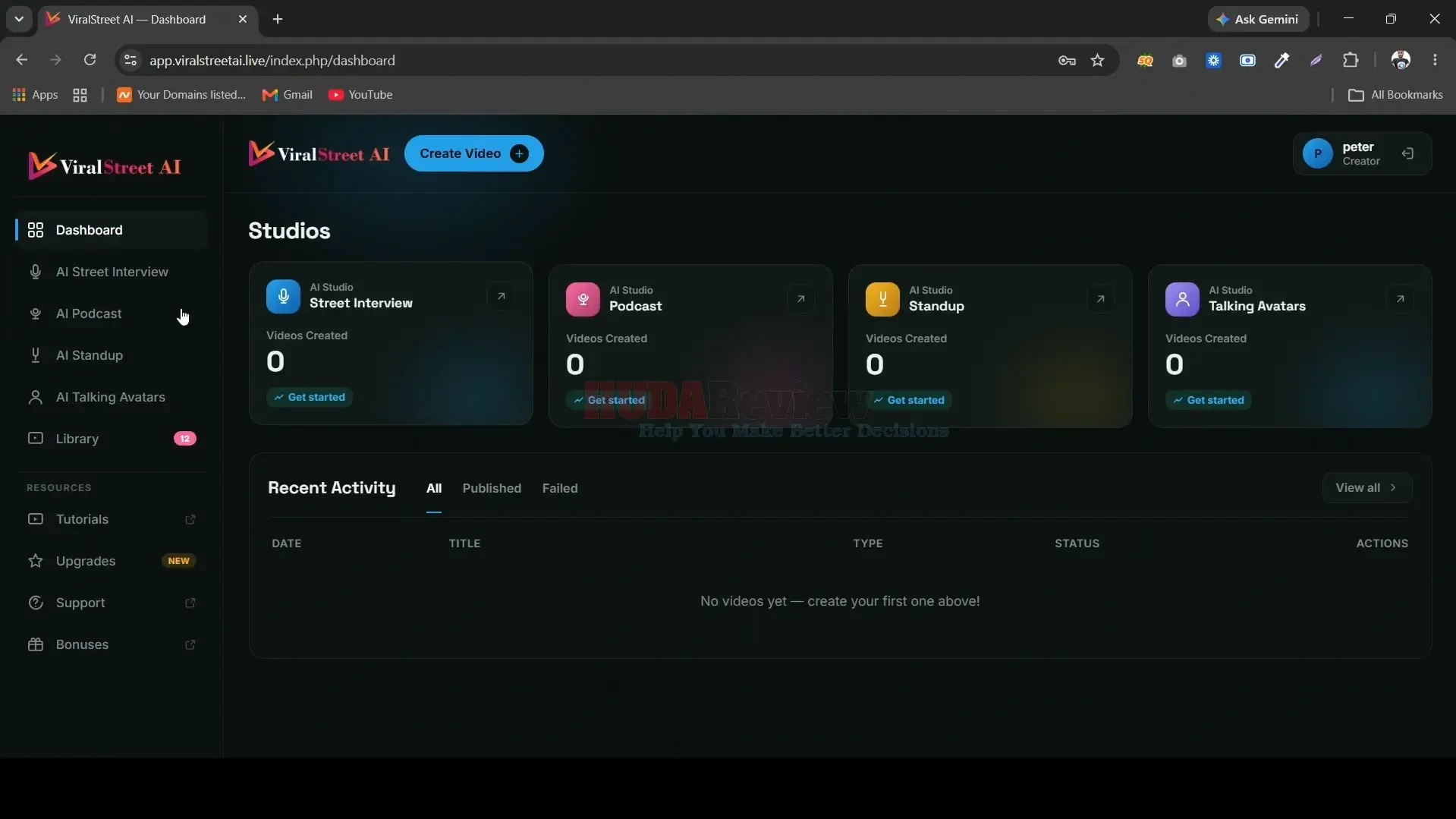Click the browser address bar URL
Screen dimensions: 1456x819
click(272, 60)
